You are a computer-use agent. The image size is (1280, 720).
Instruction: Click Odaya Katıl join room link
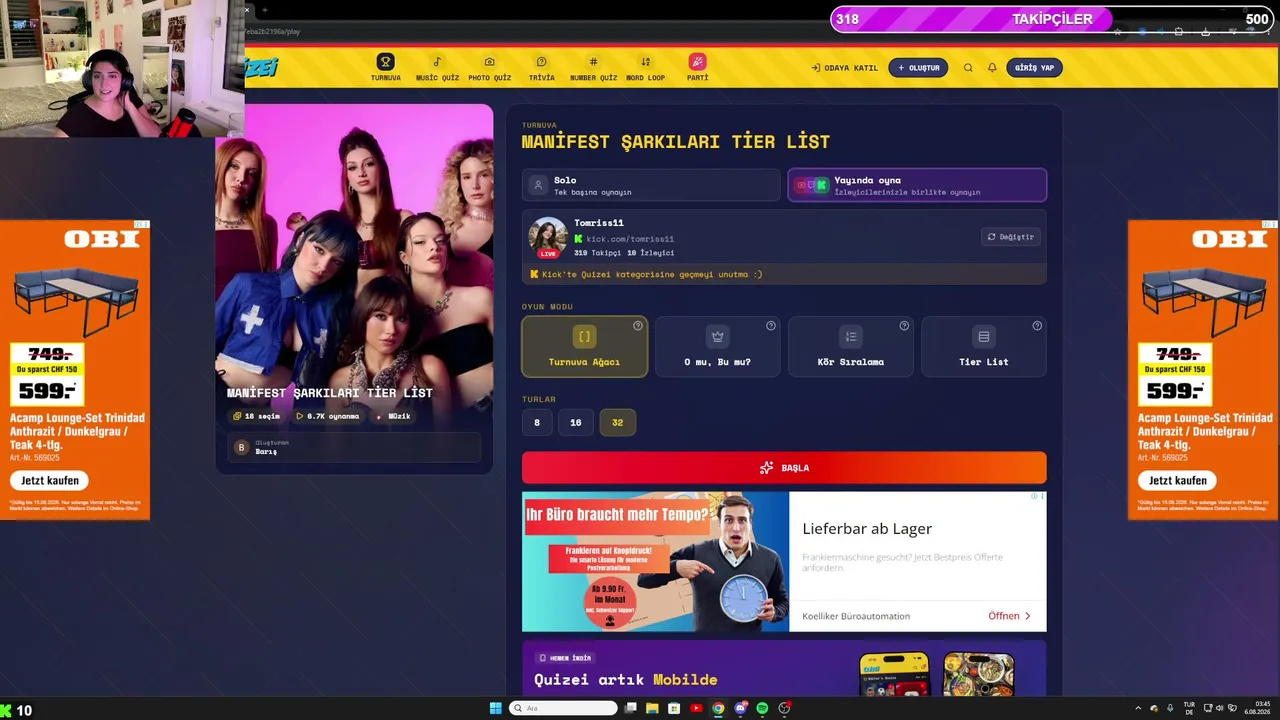coord(844,68)
